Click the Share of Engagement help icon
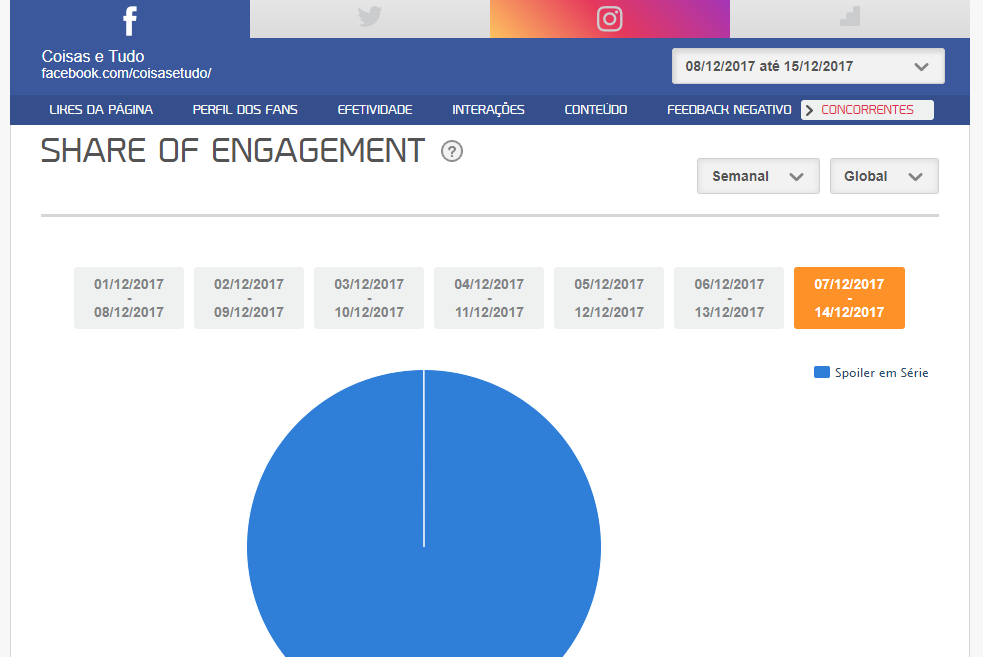This screenshot has height=657, width=983. pyautogui.click(x=451, y=151)
